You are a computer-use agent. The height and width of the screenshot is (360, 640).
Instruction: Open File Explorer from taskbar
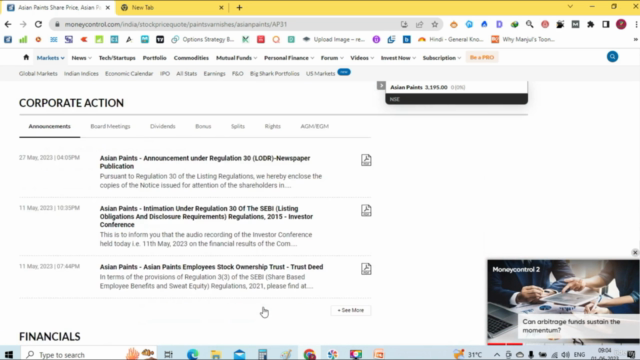click(x=216, y=354)
